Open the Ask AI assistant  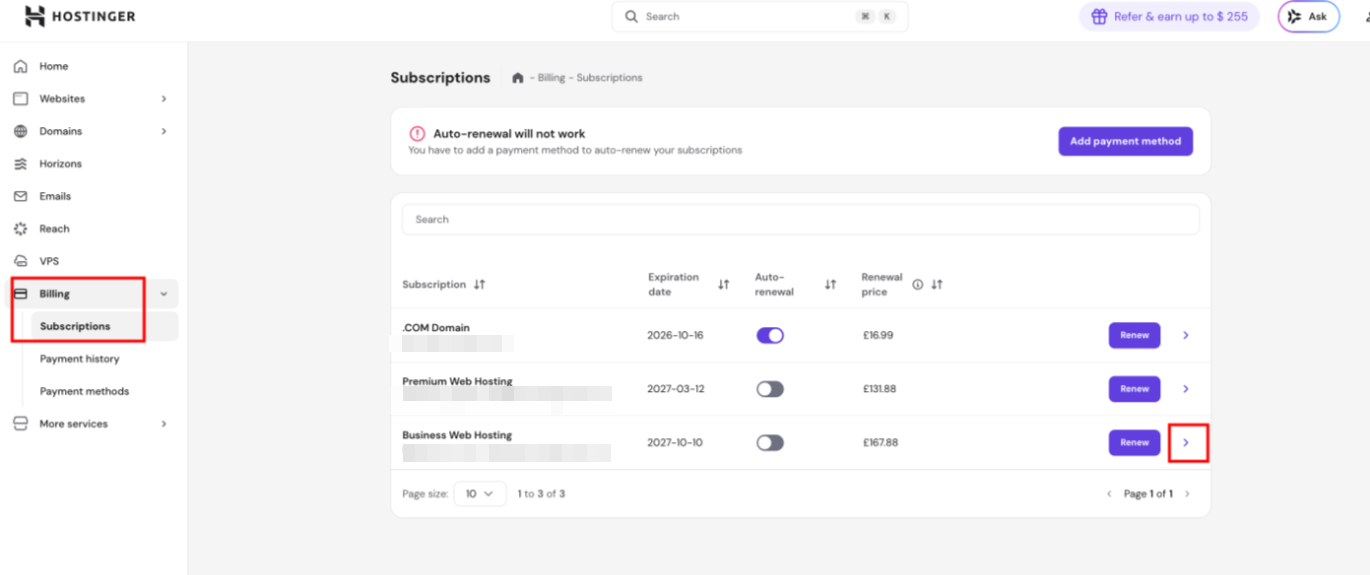pyautogui.click(x=1308, y=17)
